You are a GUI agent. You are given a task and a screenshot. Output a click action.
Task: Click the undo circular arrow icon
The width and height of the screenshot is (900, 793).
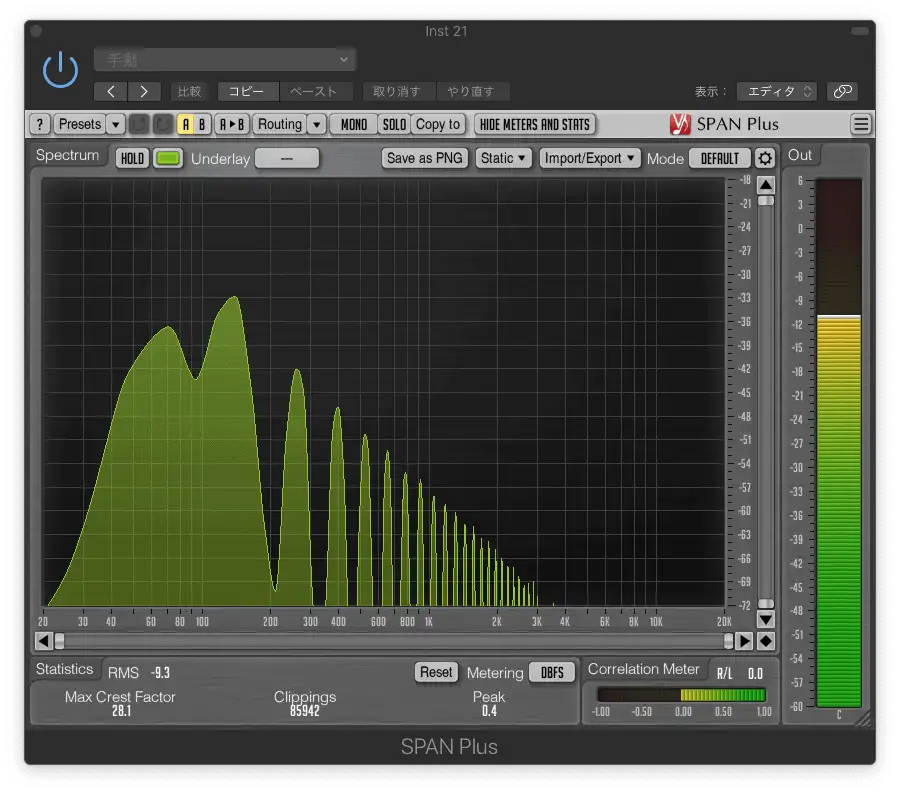[x=138, y=124]
